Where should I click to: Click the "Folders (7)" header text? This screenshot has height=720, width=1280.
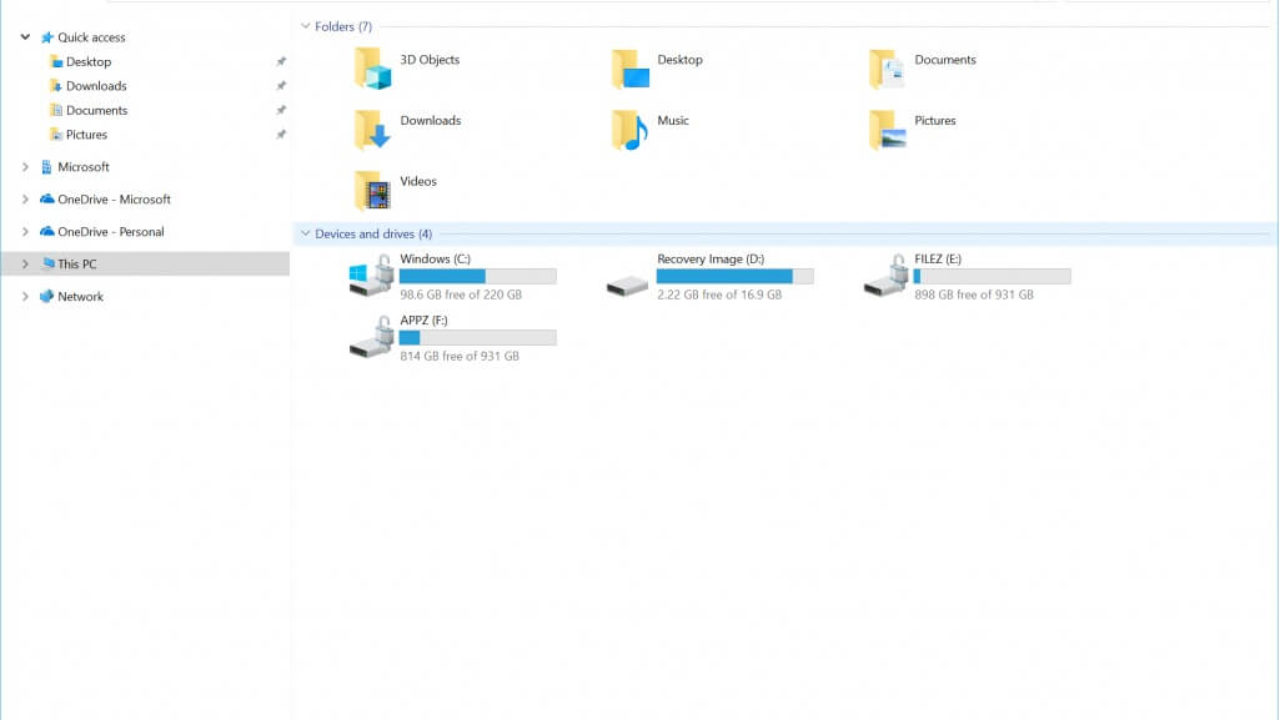(343, 27)
